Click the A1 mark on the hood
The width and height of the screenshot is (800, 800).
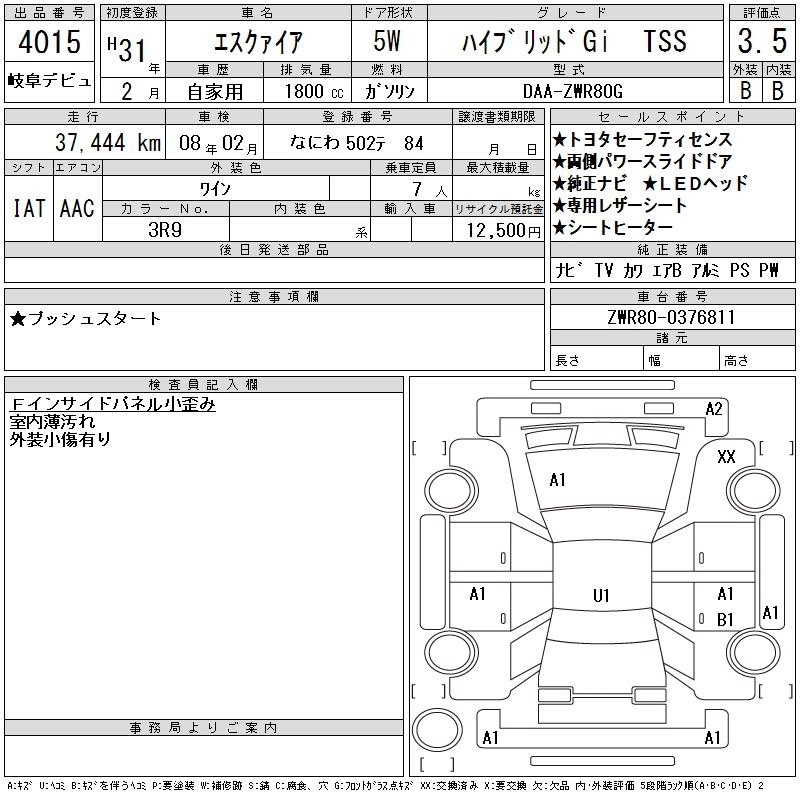(x=557, y=480)
